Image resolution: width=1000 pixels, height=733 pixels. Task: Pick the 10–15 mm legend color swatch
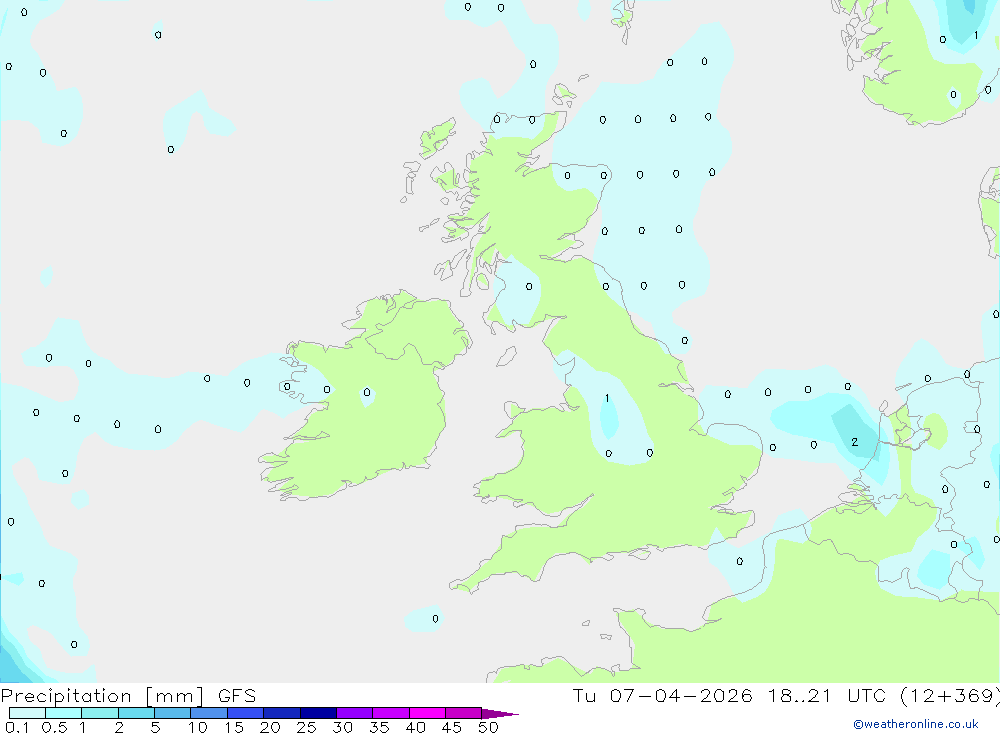(x=209, y=713)
